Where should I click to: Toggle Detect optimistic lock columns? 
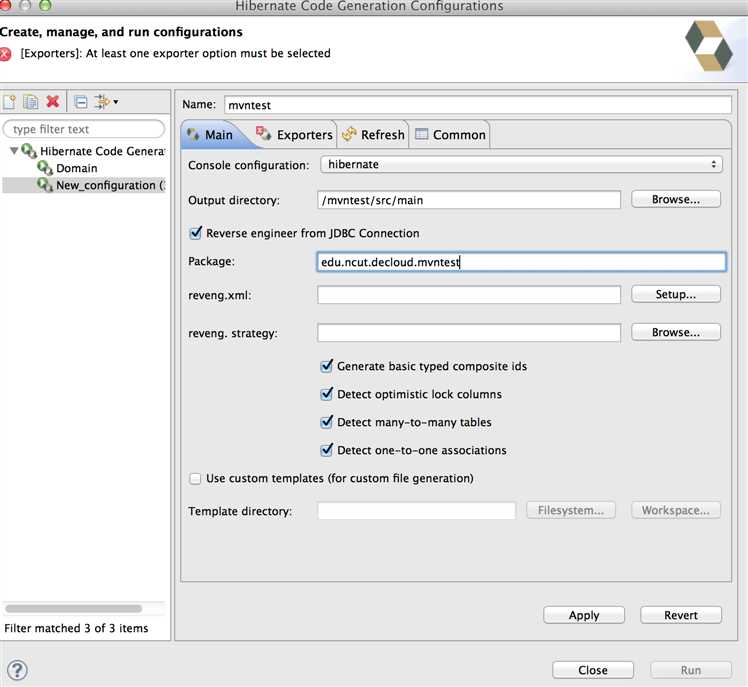pyautogui.click(x=327, y=395)
